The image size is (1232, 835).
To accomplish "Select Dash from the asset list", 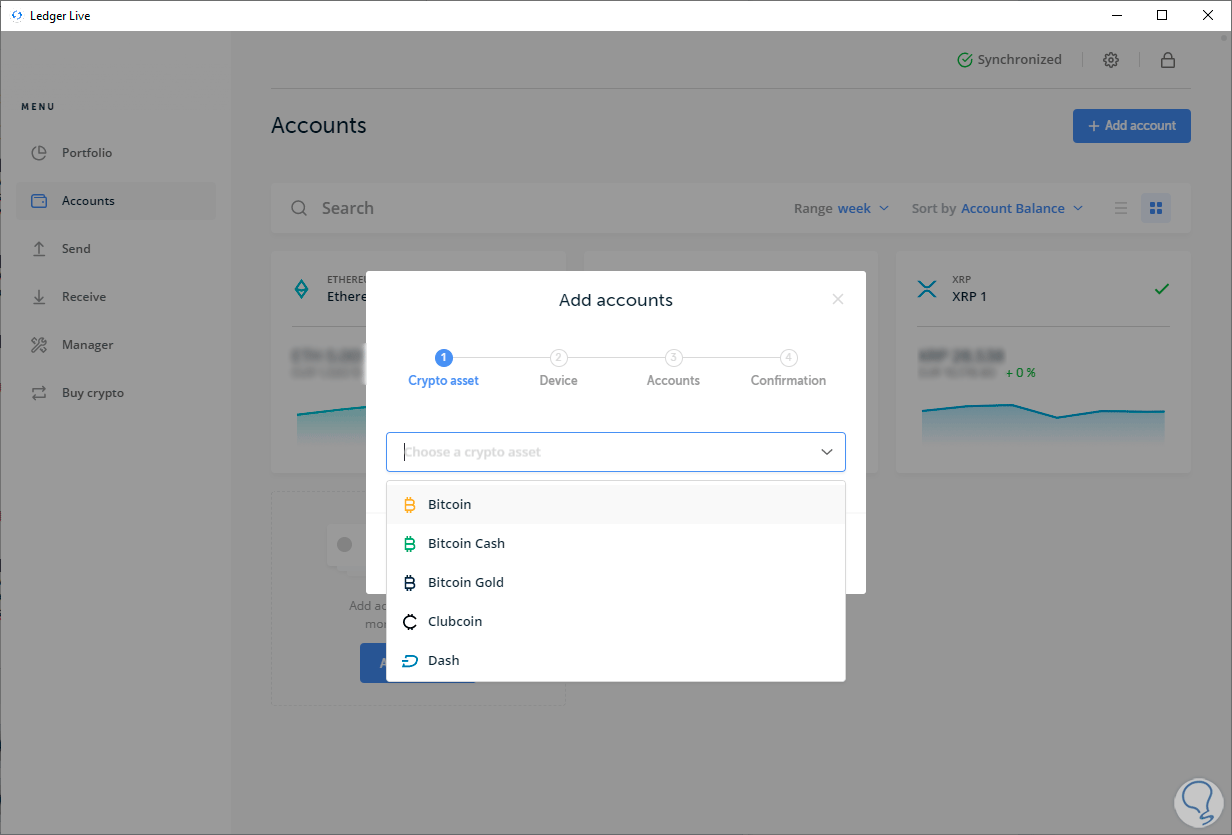I will pos(616,661).
